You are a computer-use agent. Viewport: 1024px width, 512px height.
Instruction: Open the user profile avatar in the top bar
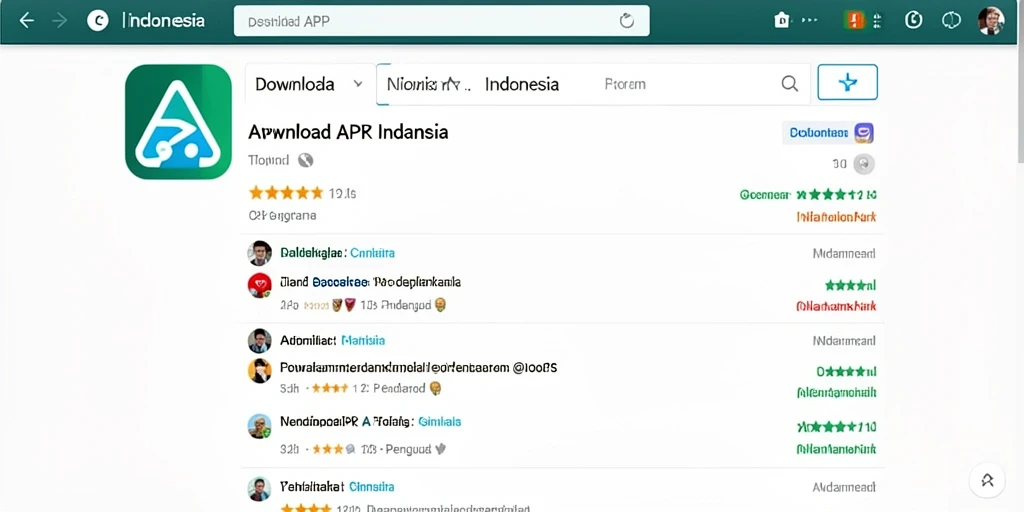tap(991, 21)
